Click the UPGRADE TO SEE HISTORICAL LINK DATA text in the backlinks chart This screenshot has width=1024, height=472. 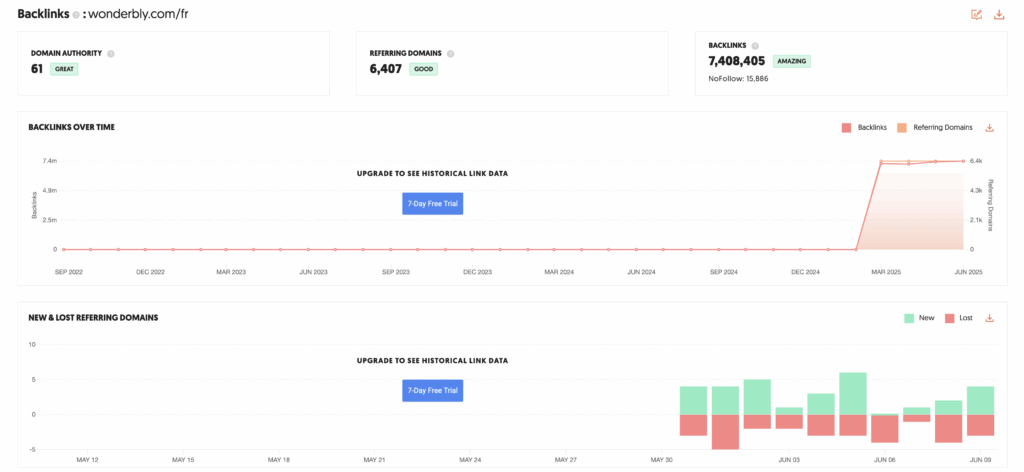click(x=432, y=174)
